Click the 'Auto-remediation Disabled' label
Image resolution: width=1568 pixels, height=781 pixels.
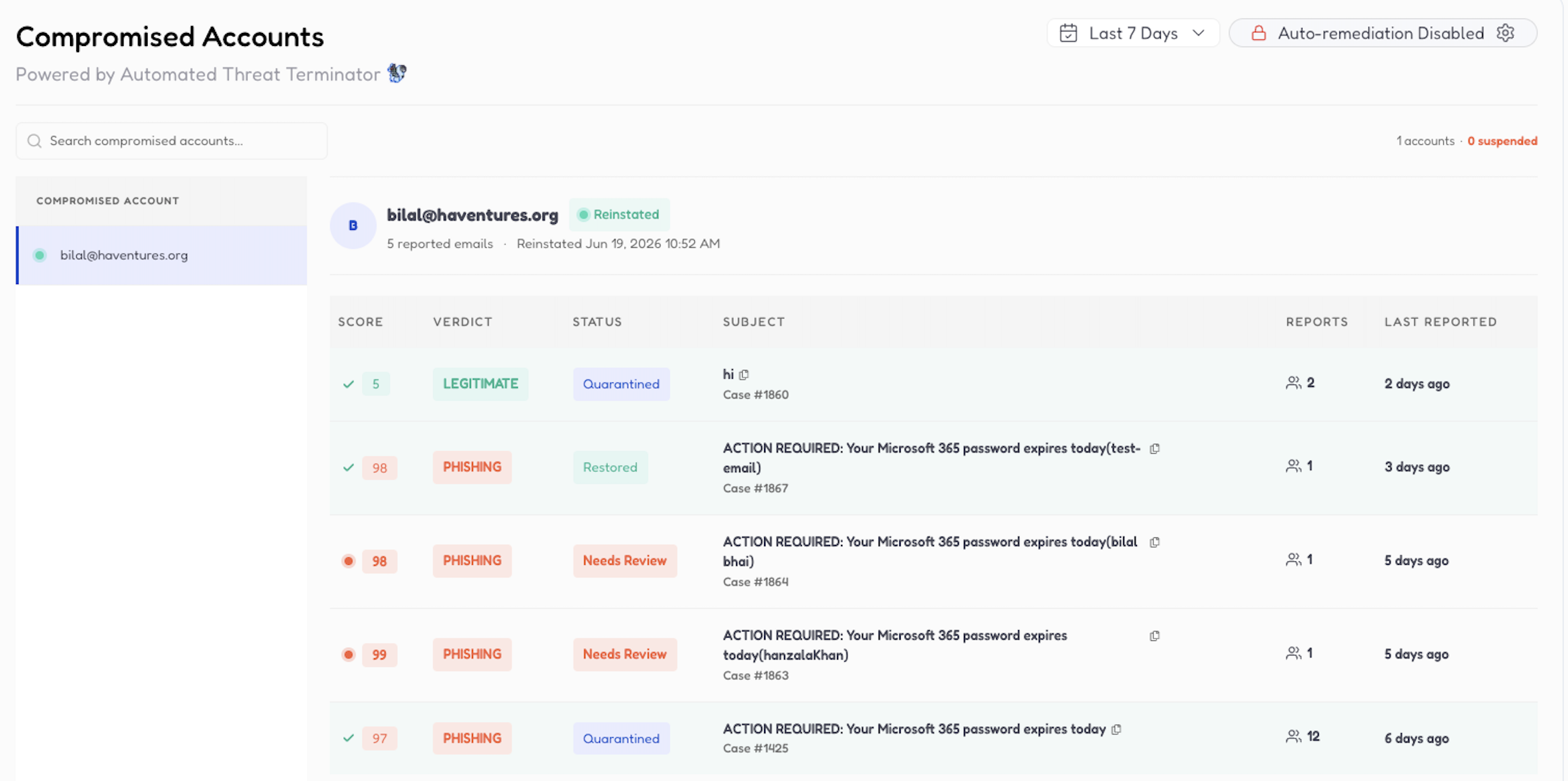[1381, 33]
